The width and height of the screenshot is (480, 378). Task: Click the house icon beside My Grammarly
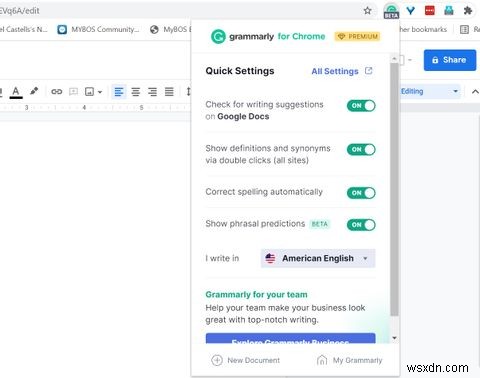click(322, 360)
